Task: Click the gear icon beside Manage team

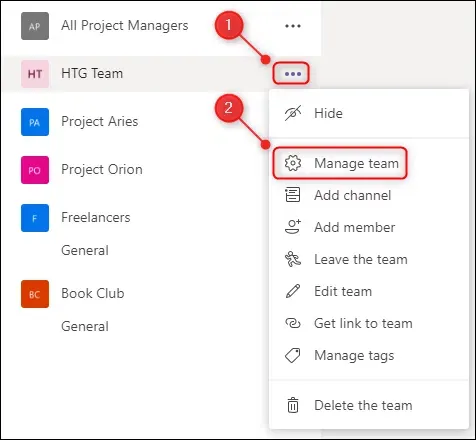Action: point(293,163)
